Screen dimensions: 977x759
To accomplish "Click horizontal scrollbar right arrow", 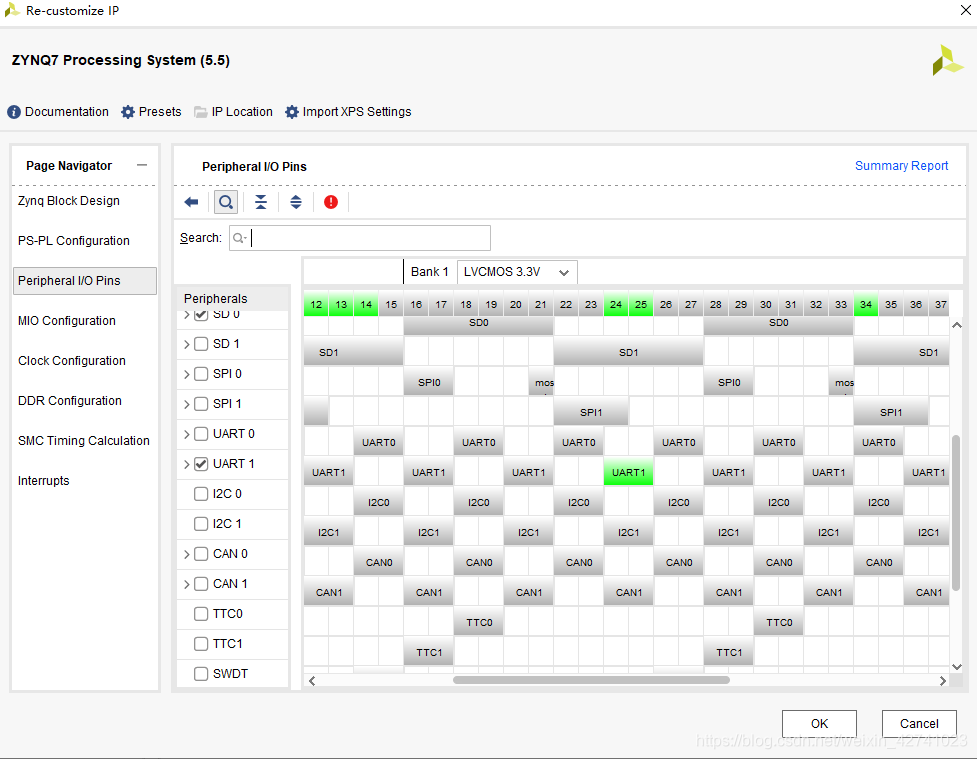I will tap(943, 681).
